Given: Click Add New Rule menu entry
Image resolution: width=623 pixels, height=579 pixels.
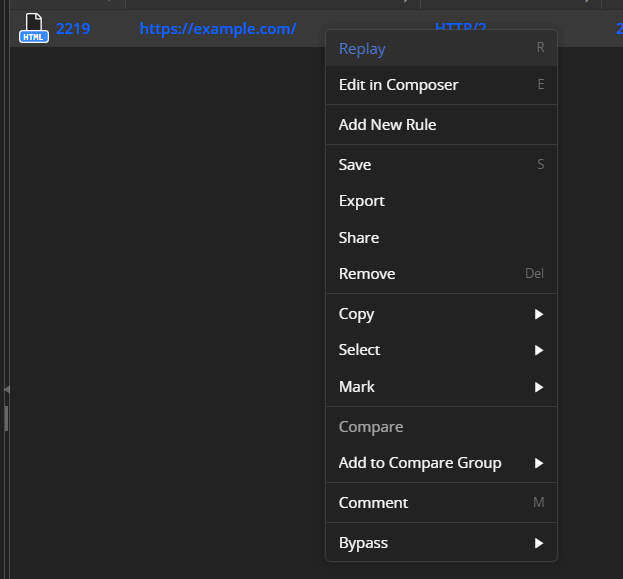Looking at the screenshot, I should click(441, 125).
